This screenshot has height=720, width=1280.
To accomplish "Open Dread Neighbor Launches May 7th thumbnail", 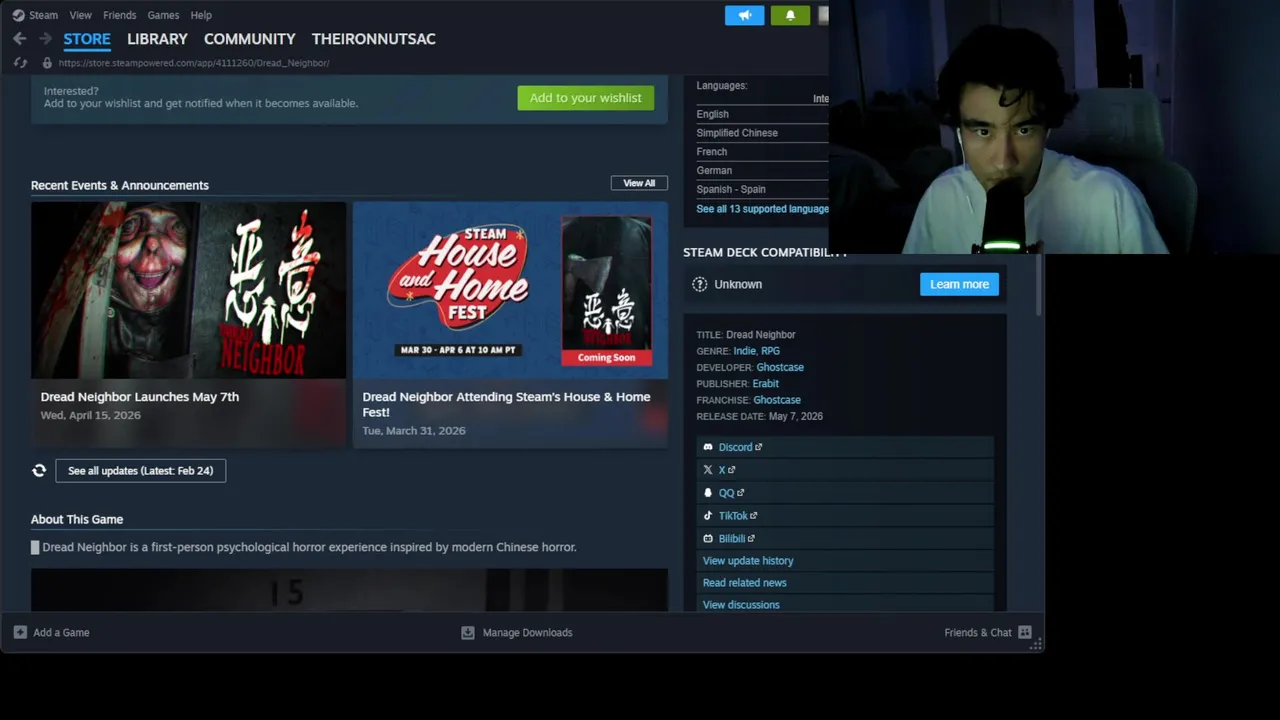I will coord(188,290).
